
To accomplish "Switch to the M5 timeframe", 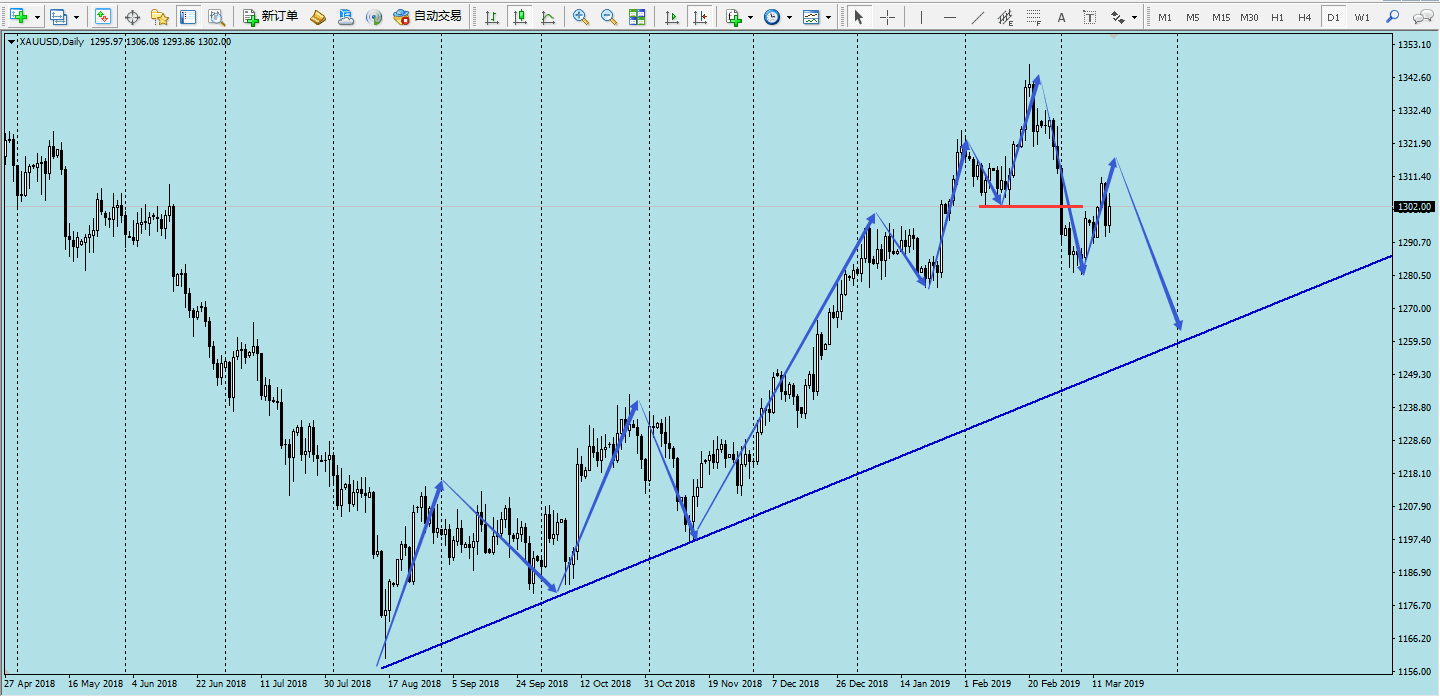I will click(1193, 17).
